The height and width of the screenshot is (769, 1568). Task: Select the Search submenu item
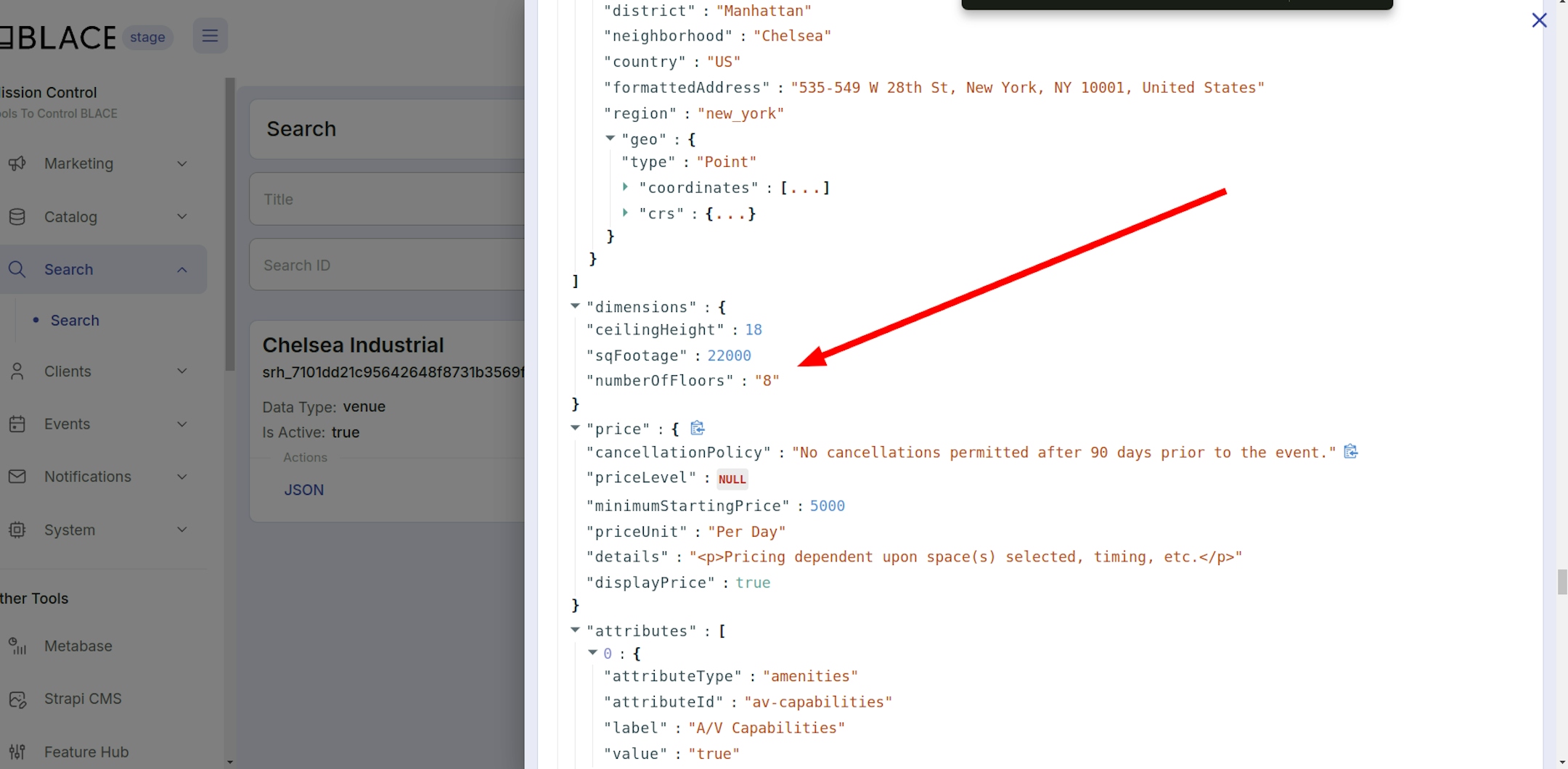pos(75,321)
